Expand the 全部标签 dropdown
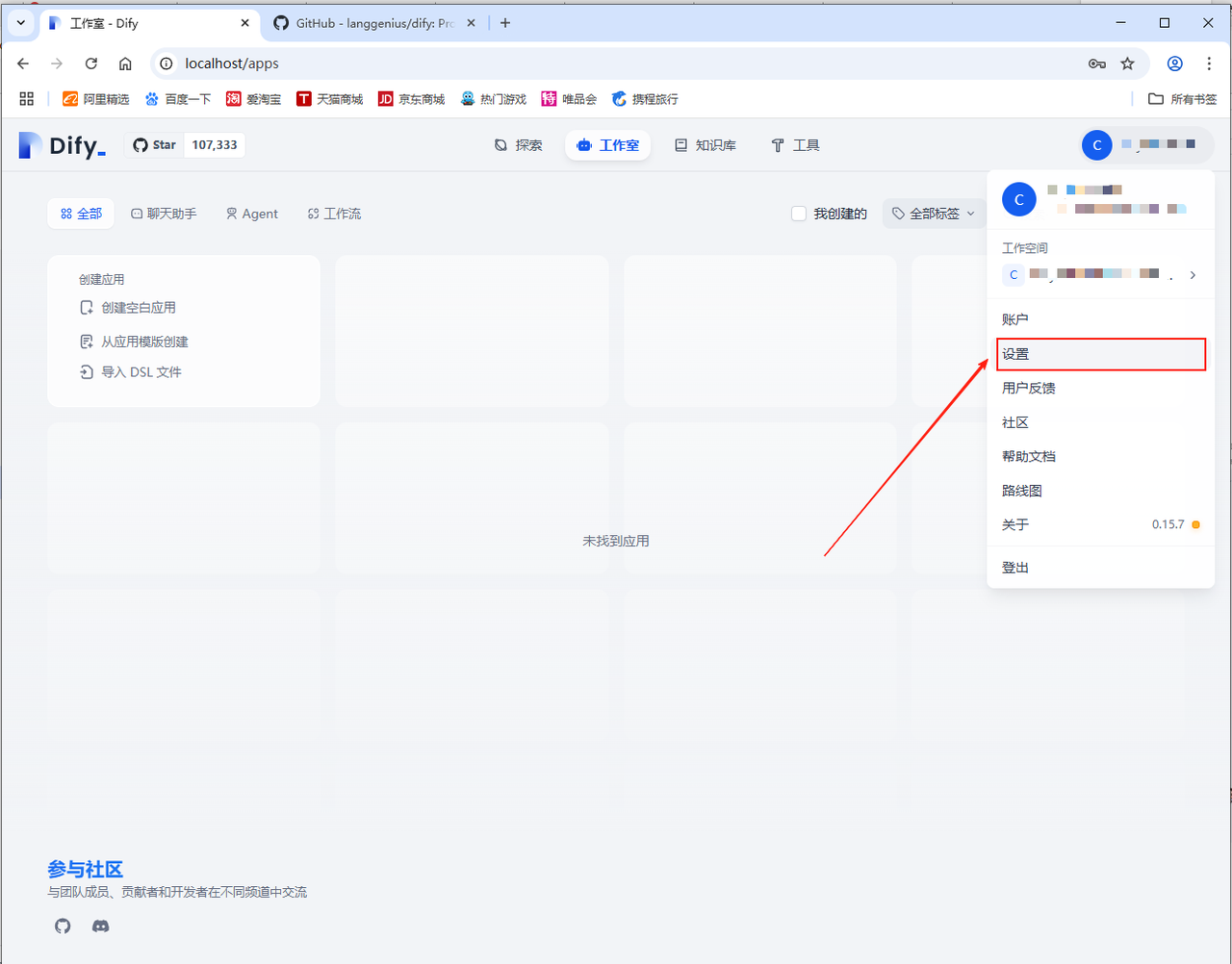This screenshot has height=964, width=1232. [x=933, y=214]
